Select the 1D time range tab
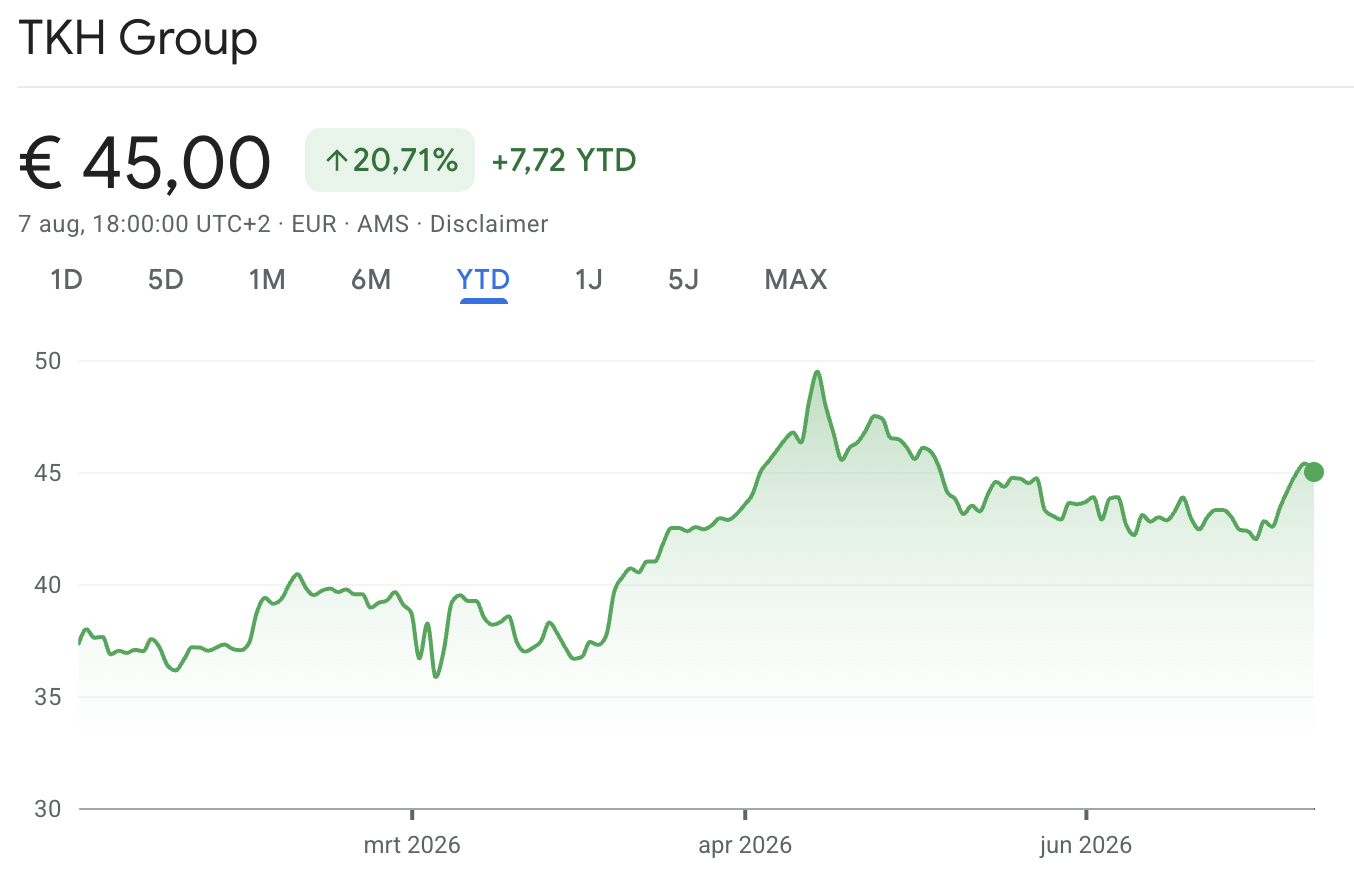1354x878 pixels. pyautogui.click(x=66, y=280)
